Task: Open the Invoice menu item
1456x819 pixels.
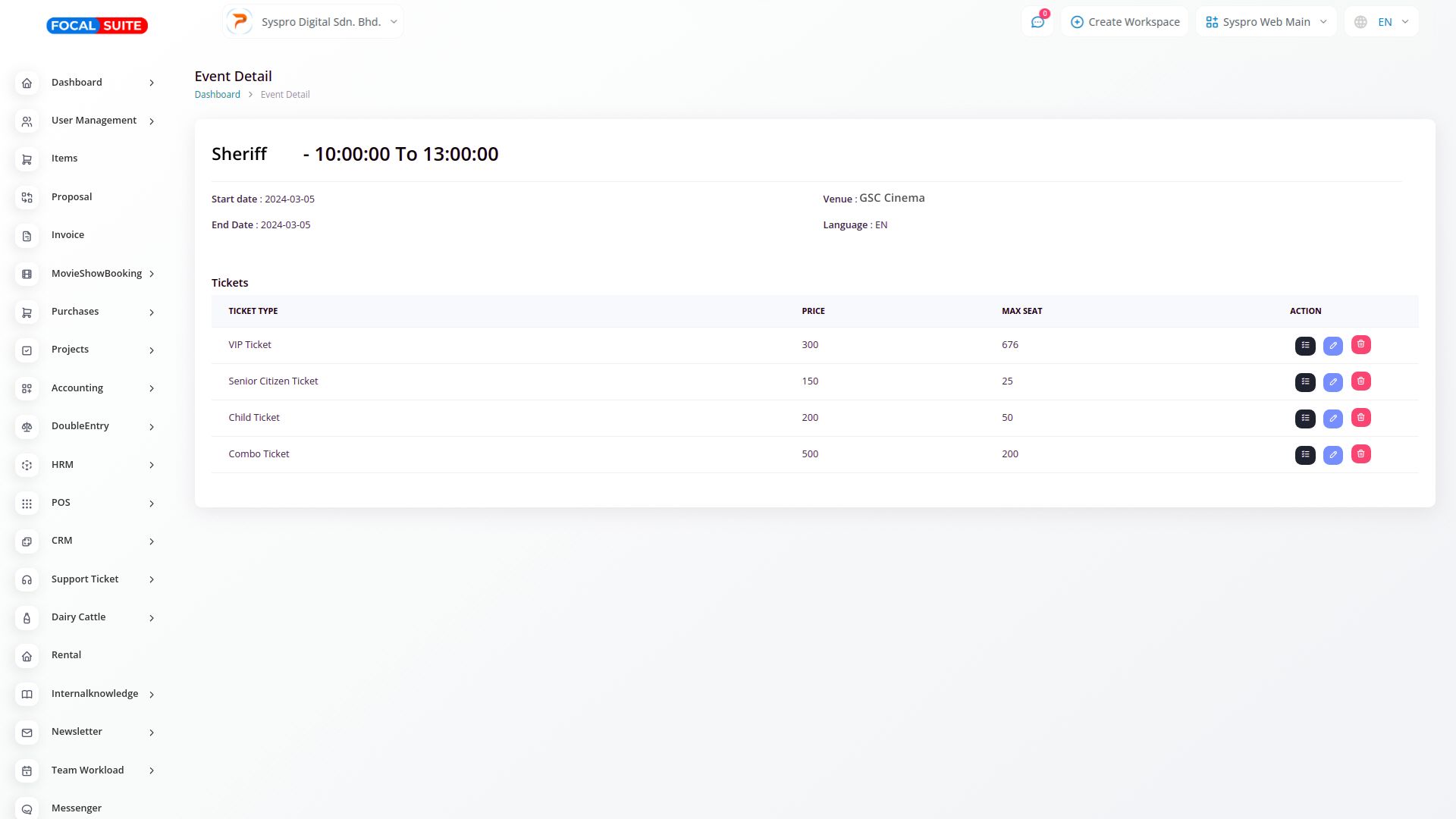Action: point(67,235)
